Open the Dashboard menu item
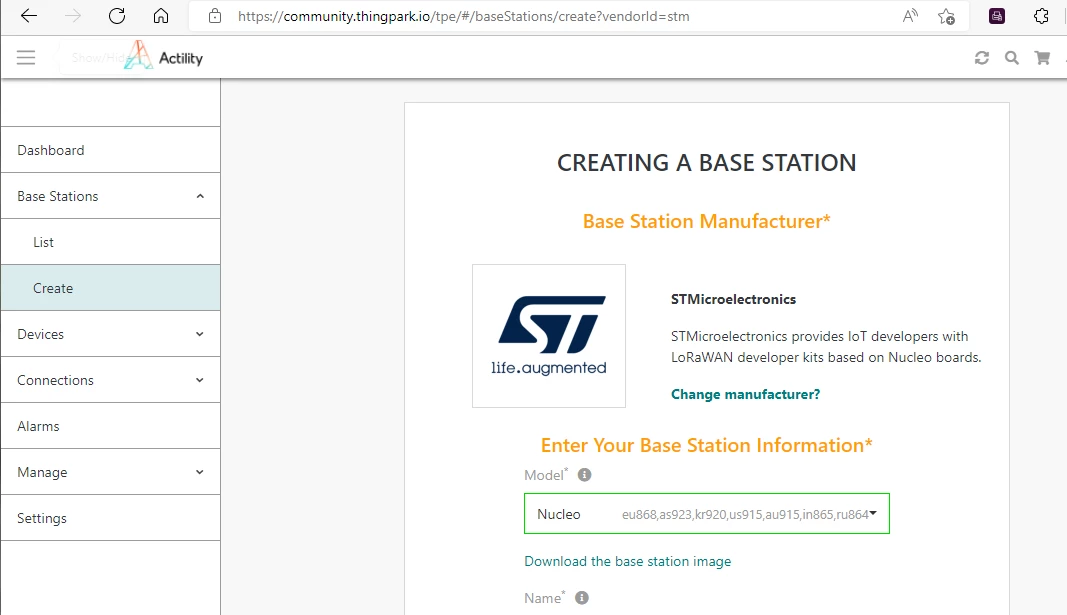 [x=110, y=150]
